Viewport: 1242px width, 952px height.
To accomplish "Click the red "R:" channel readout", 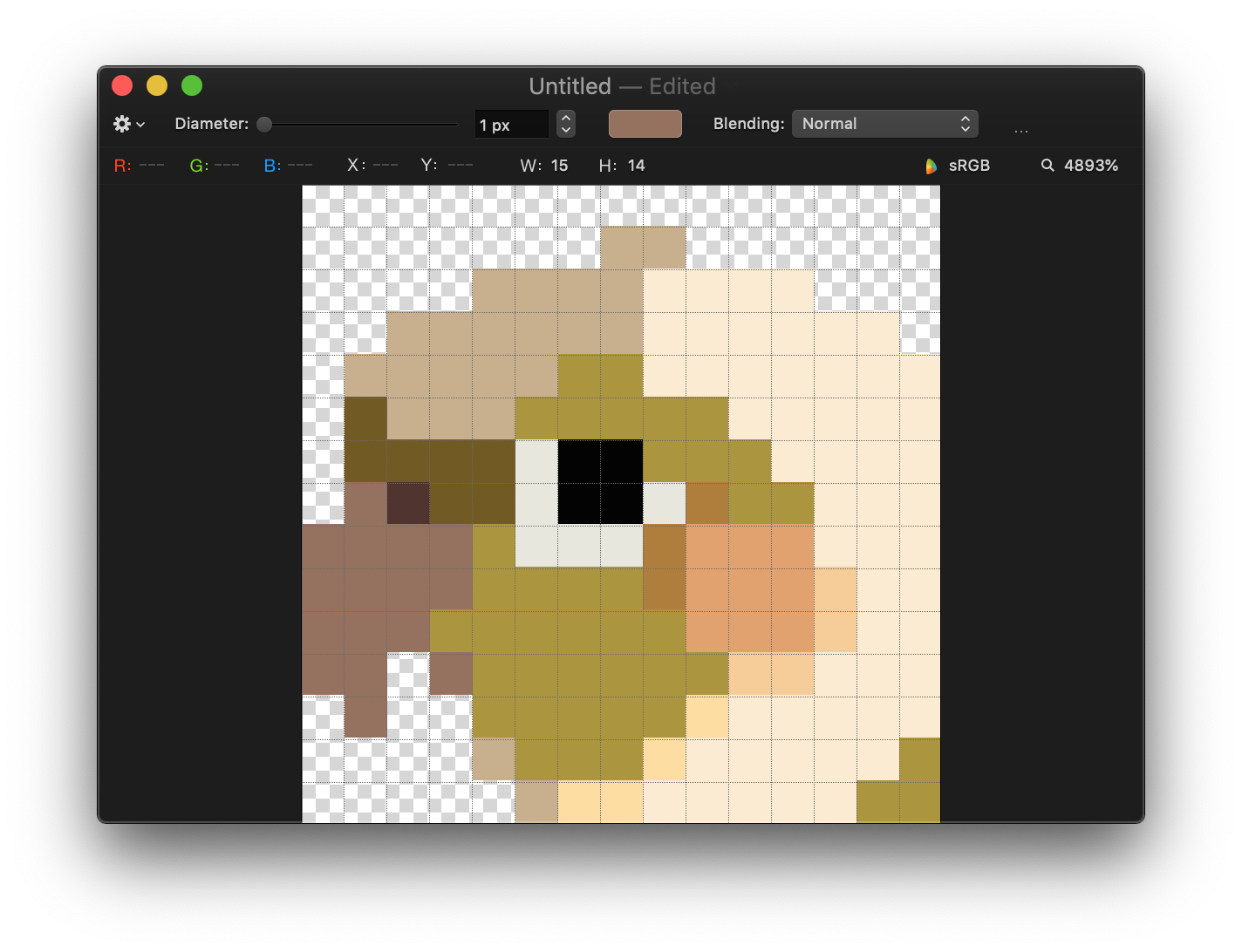I will click(x=139, y=166).
